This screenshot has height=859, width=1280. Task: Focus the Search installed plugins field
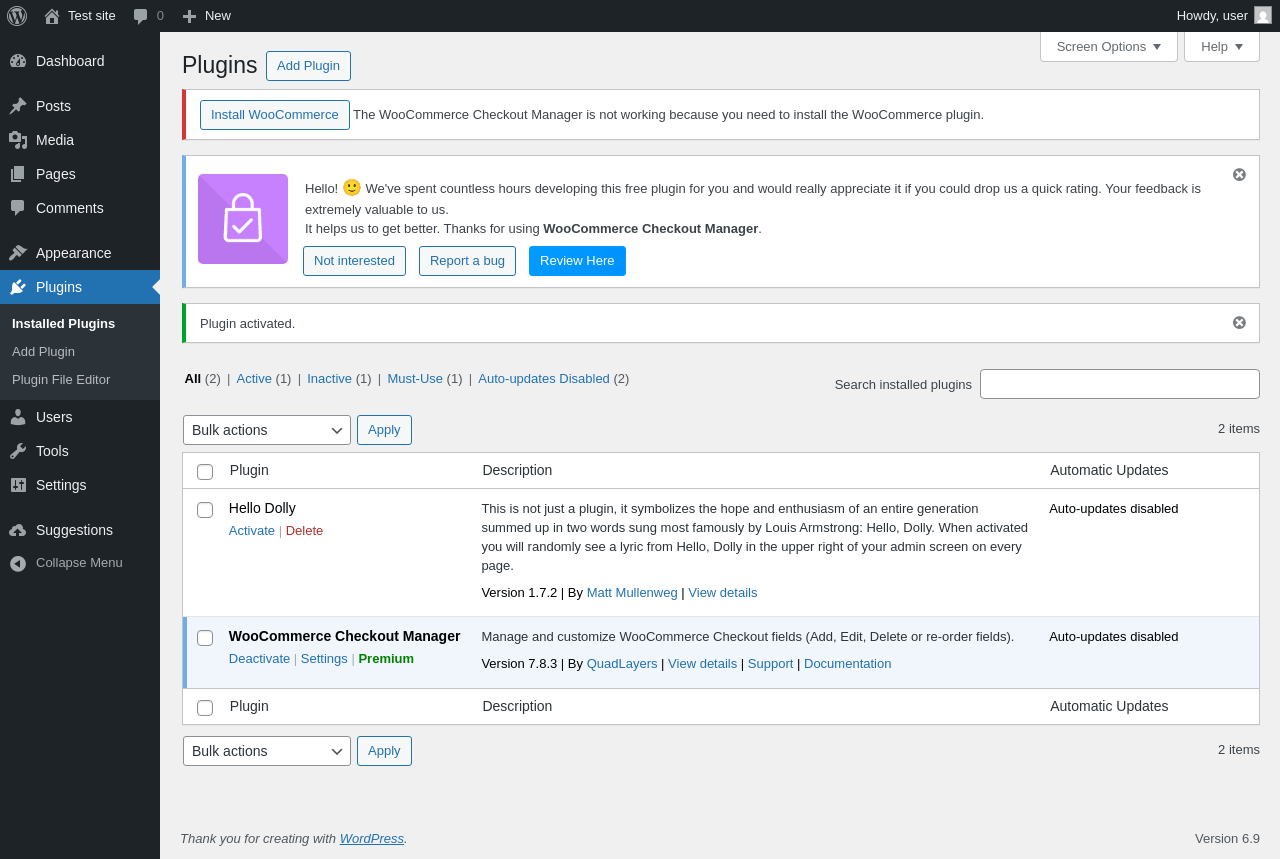(1119, 384)
